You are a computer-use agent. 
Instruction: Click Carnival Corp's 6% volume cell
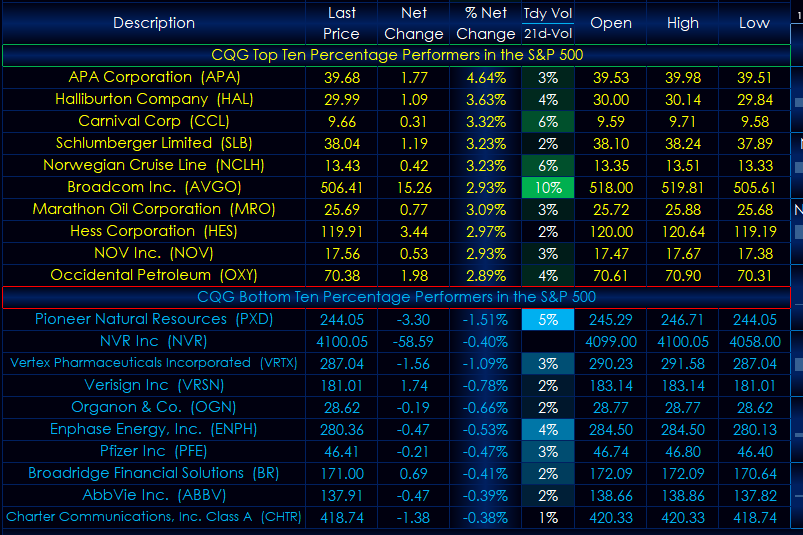pyautogui.click(x=548, y=122)
